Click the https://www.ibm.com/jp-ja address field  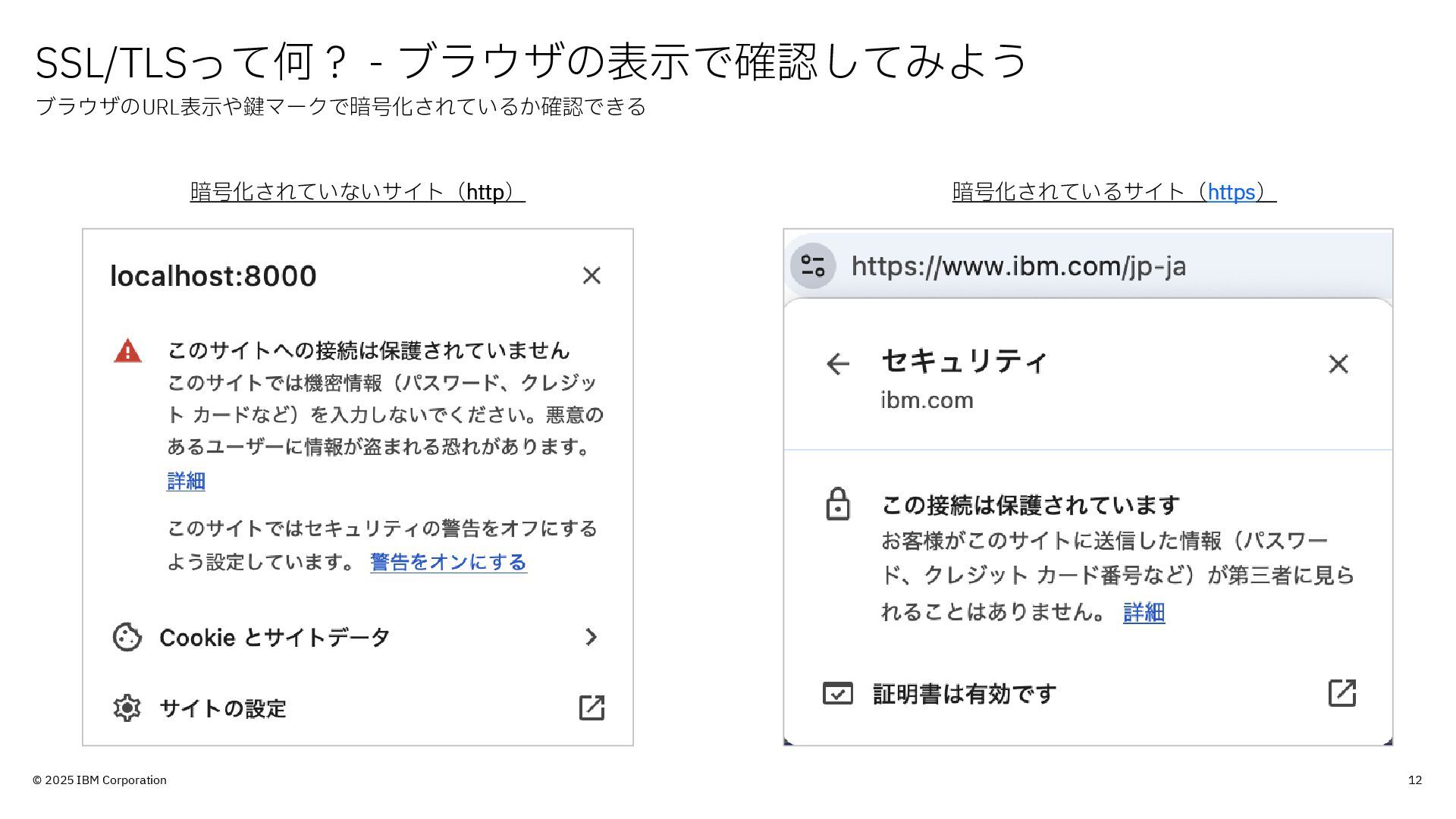click(x=1018, y=266)
